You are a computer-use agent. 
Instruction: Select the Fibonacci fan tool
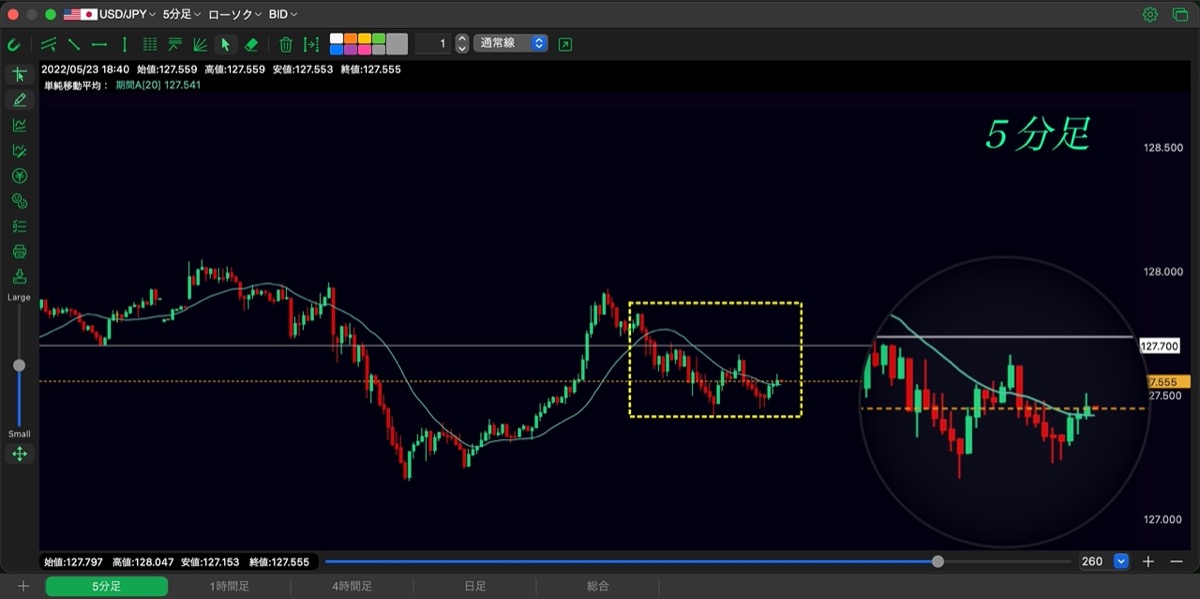click(200, 44)
